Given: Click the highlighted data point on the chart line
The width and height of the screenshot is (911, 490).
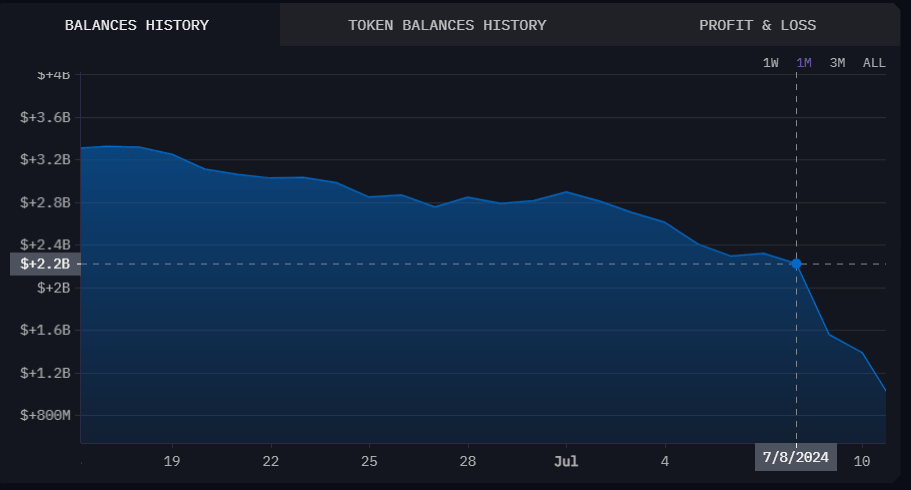Looking at the screenshot, I should pyautogui.click(x=796, y=264).
